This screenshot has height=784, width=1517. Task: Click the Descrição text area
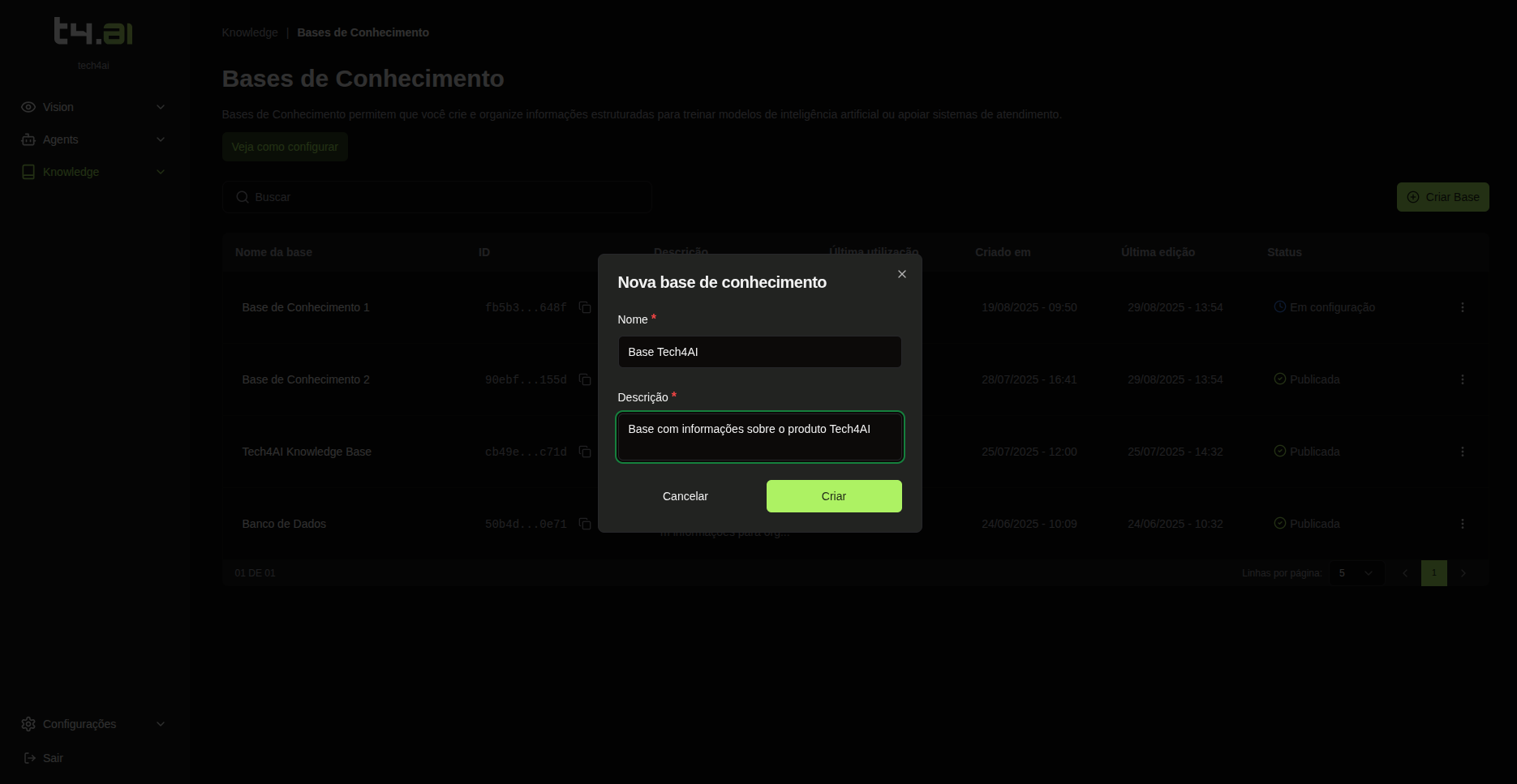[759, 437]
